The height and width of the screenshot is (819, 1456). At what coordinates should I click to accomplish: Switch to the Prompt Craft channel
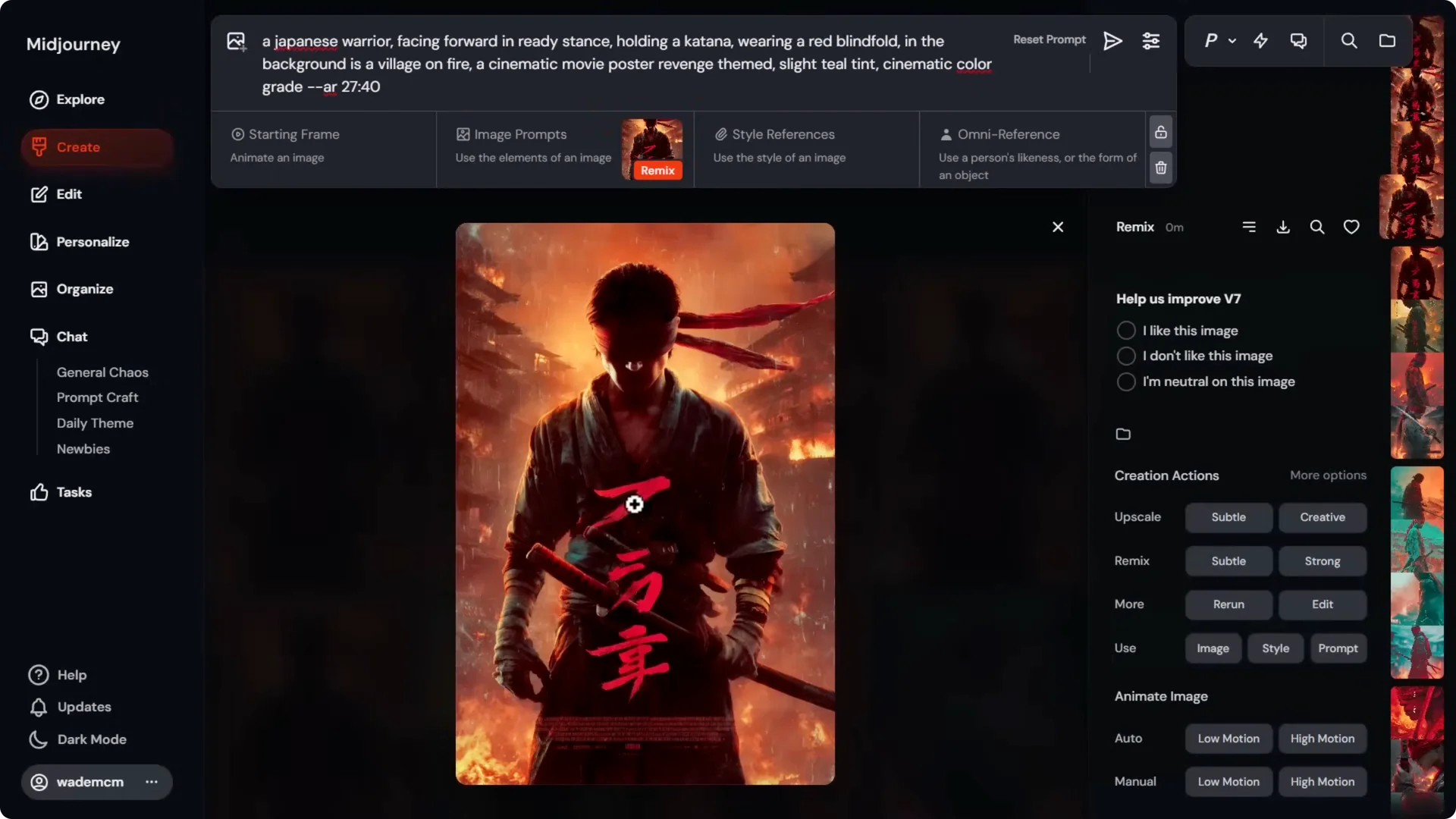pyautogui.click(x=97, y=397)
